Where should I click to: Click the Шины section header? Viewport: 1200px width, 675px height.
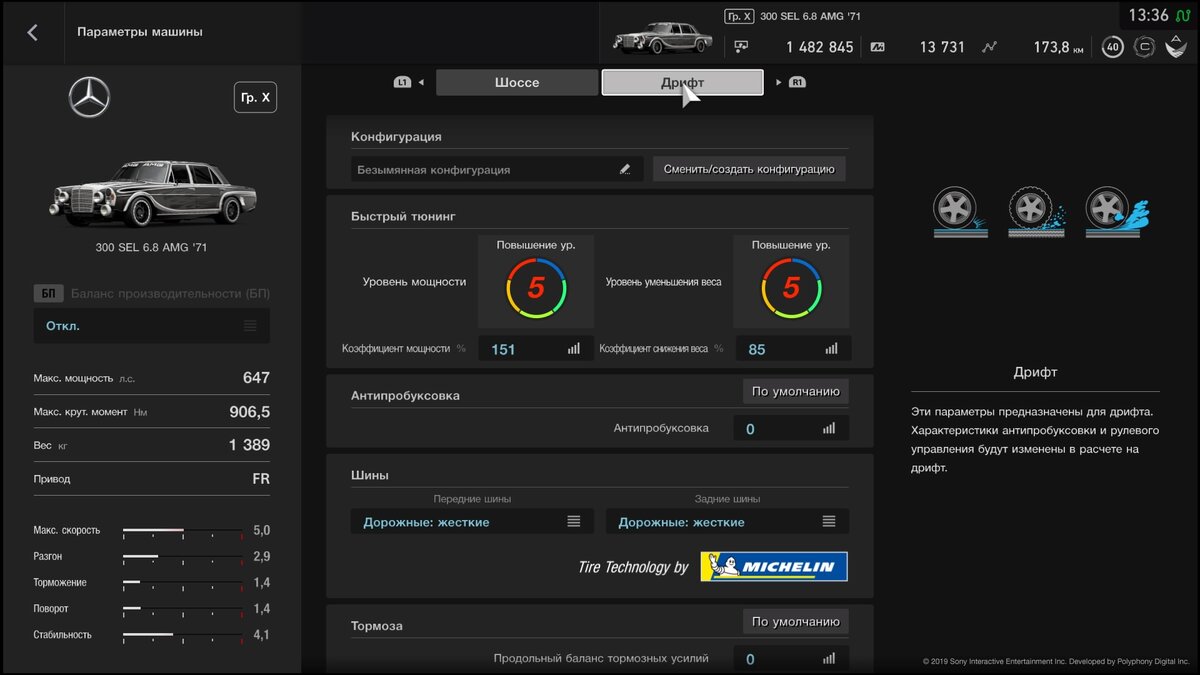tap(370, 475)
